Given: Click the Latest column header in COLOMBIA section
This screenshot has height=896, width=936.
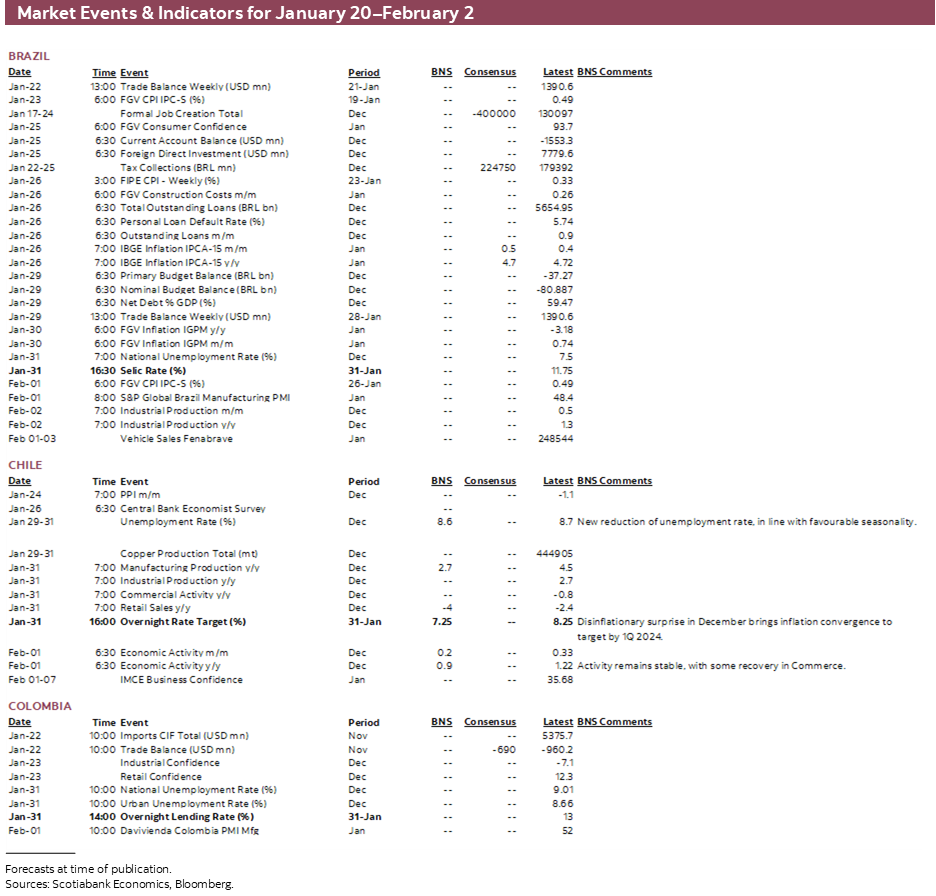Looking at the screenshot, I should pyautogui.click(x=558, y=721).
